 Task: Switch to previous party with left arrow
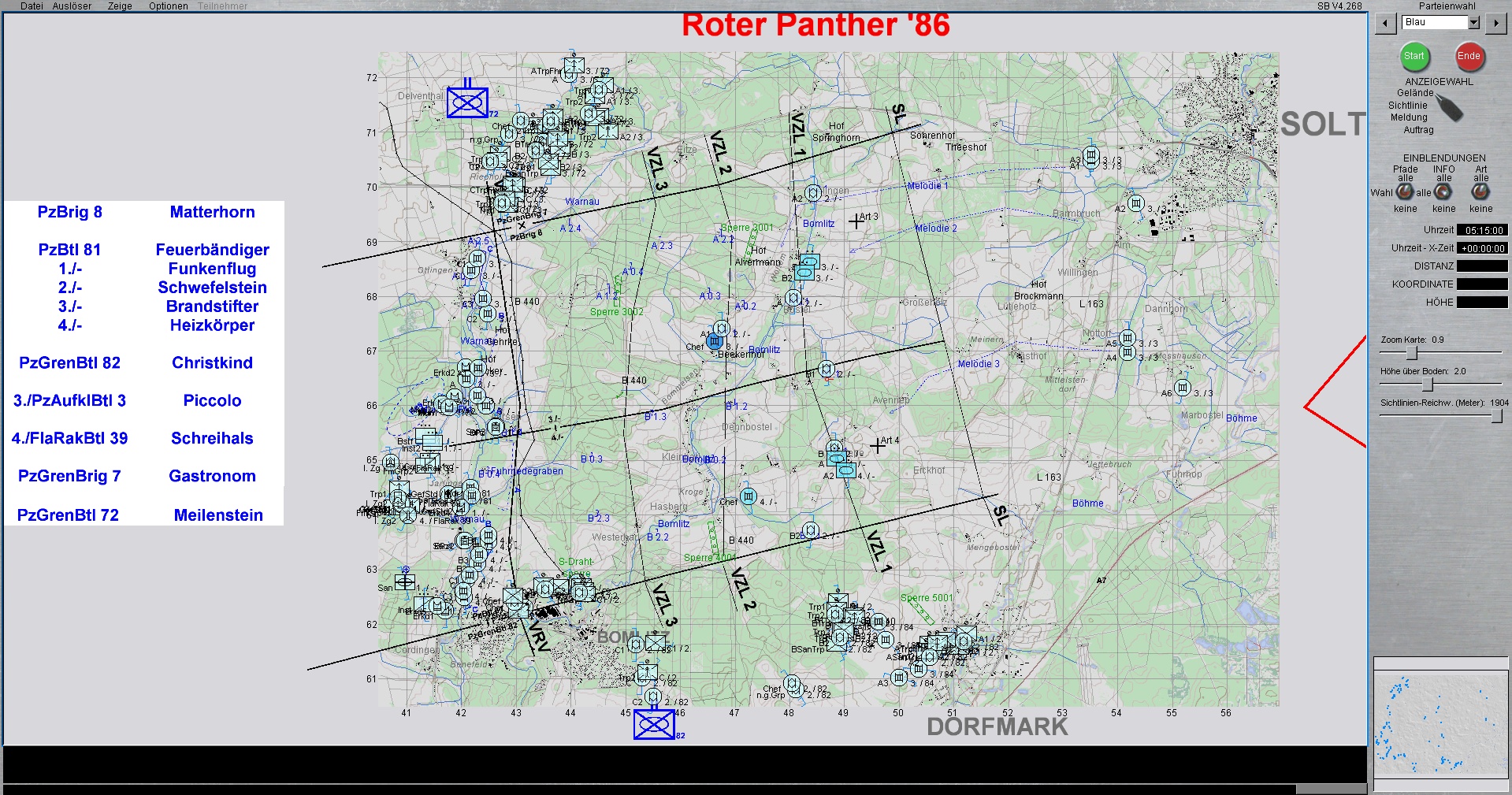1385,23
